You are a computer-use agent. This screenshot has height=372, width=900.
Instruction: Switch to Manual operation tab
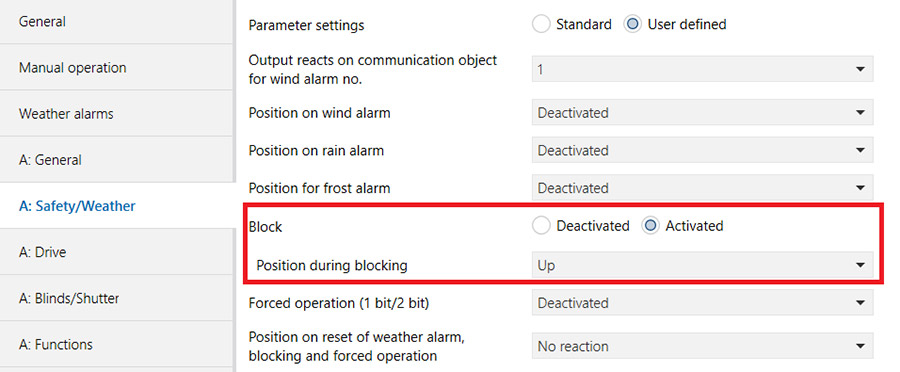click(117, 67)
